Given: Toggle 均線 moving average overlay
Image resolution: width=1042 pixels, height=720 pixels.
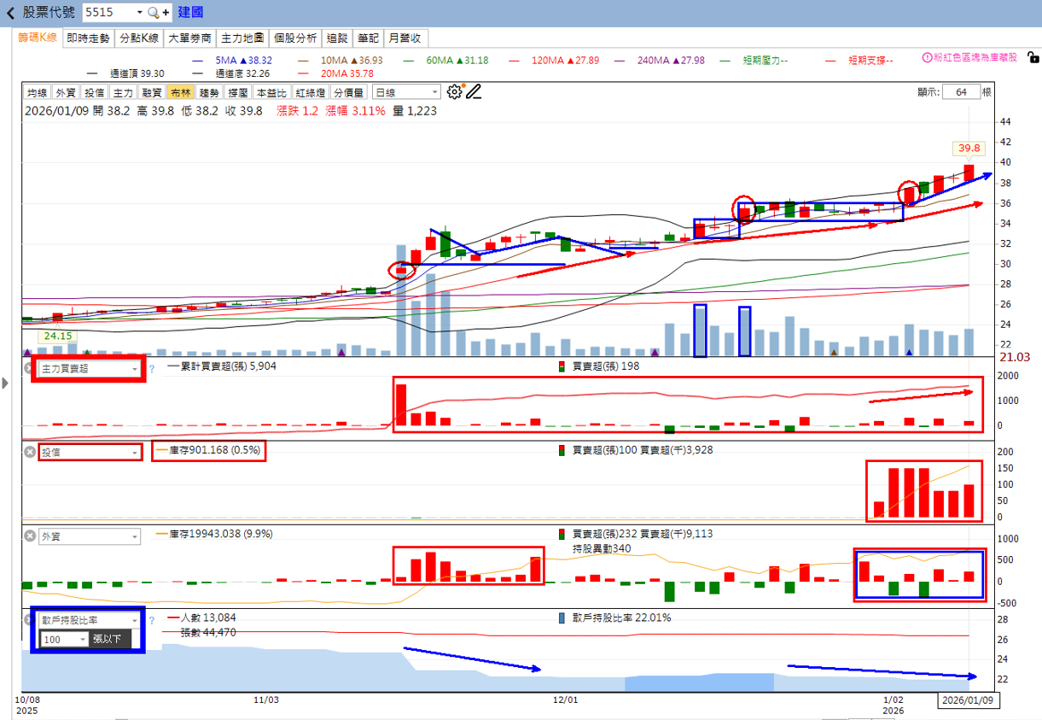Looking at the screenshot, I should 37,92.
